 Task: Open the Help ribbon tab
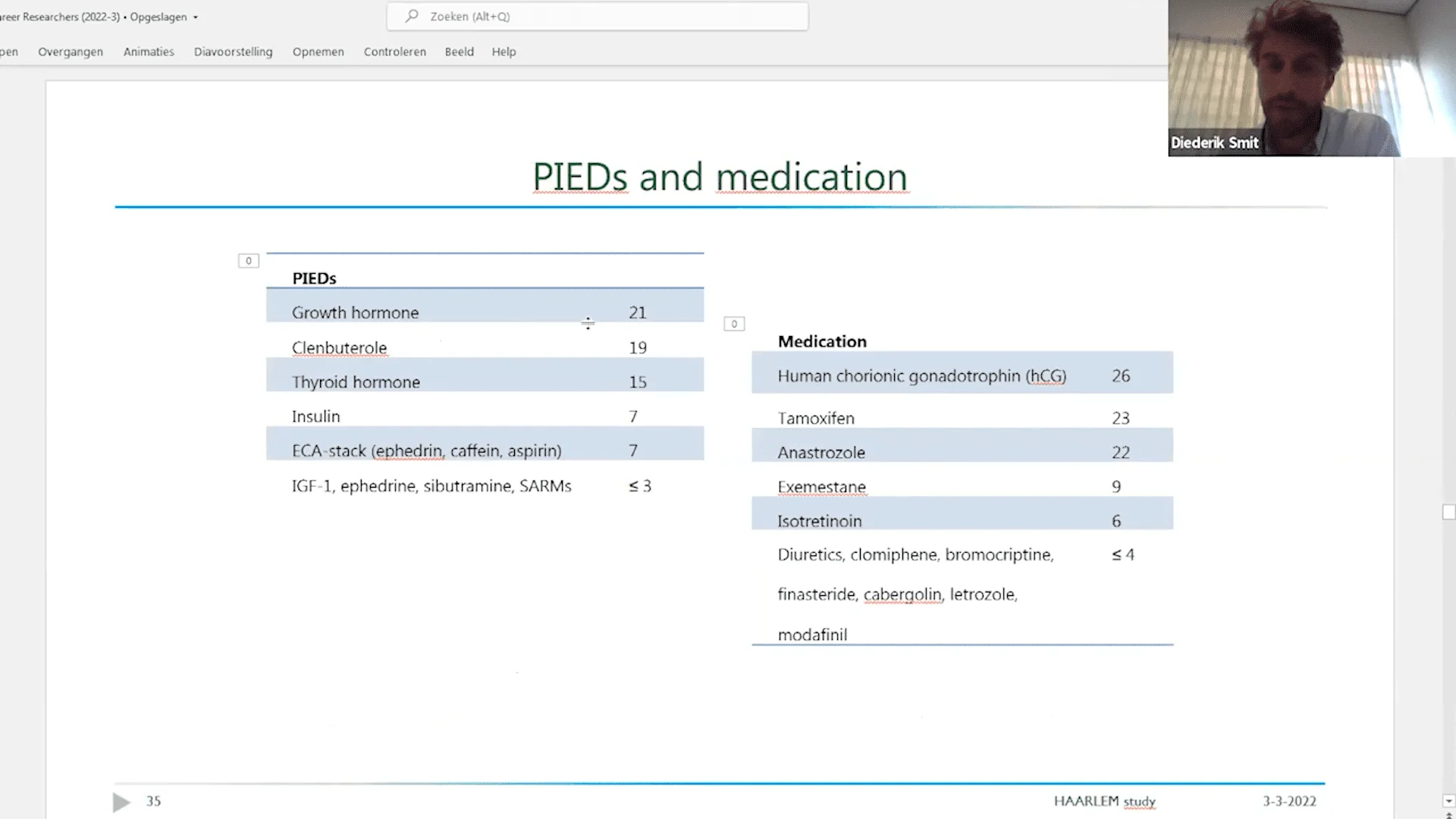pyautogui.click(x=504, y=52)
